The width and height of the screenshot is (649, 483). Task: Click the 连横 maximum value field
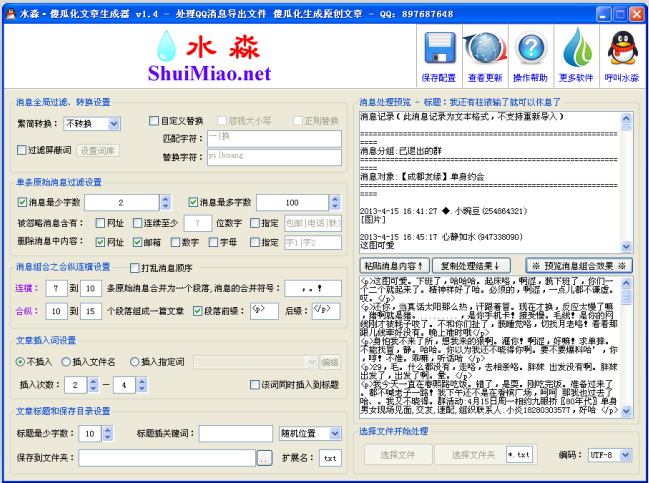click(x=91, y=288)
